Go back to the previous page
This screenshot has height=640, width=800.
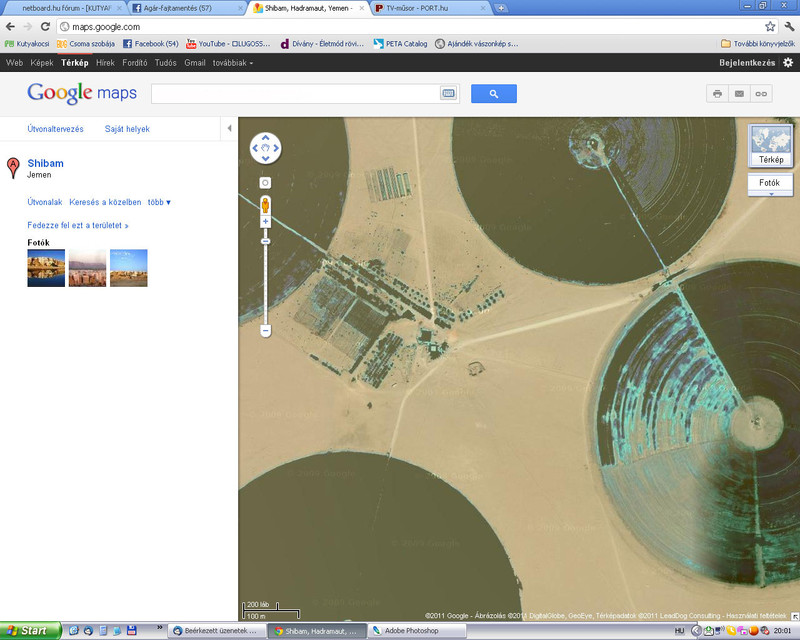11,27
